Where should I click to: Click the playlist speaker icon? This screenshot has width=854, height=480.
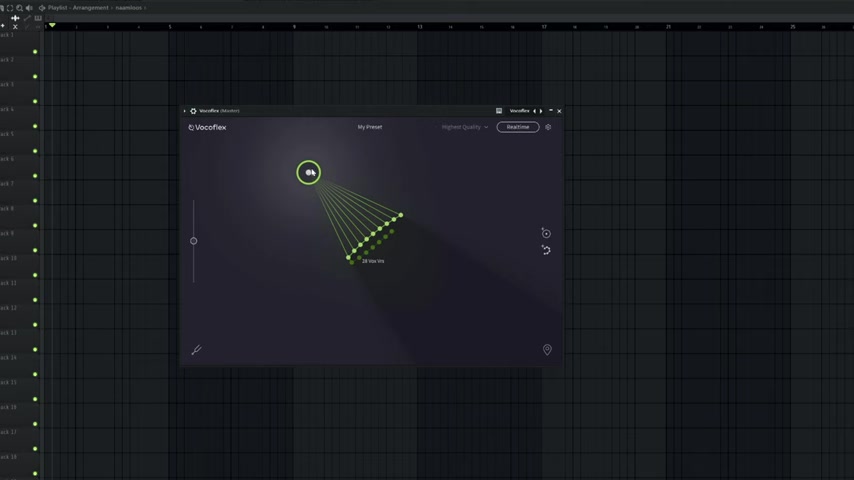click(29, 8)
